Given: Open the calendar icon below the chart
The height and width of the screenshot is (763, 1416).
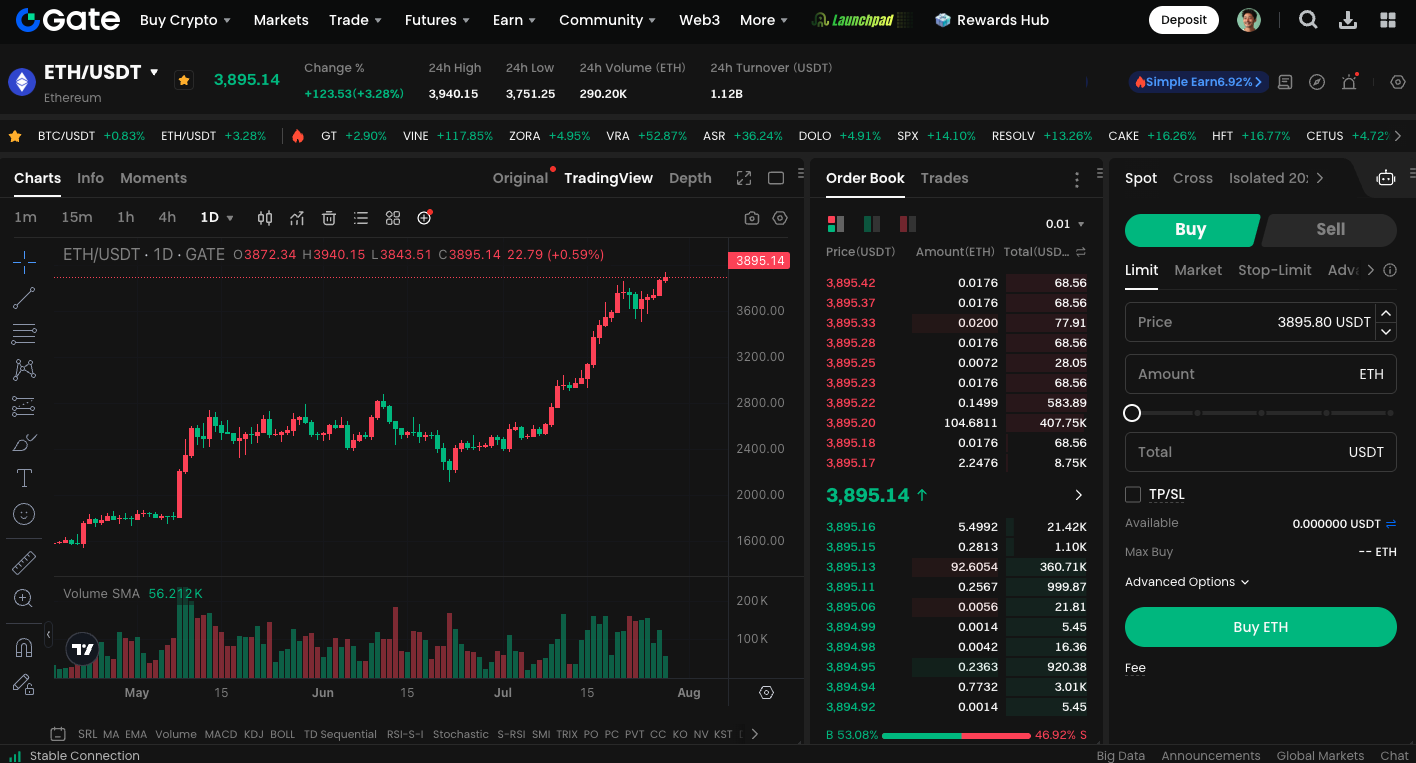Looking at the screenshot, I should (x=58, y=734).
